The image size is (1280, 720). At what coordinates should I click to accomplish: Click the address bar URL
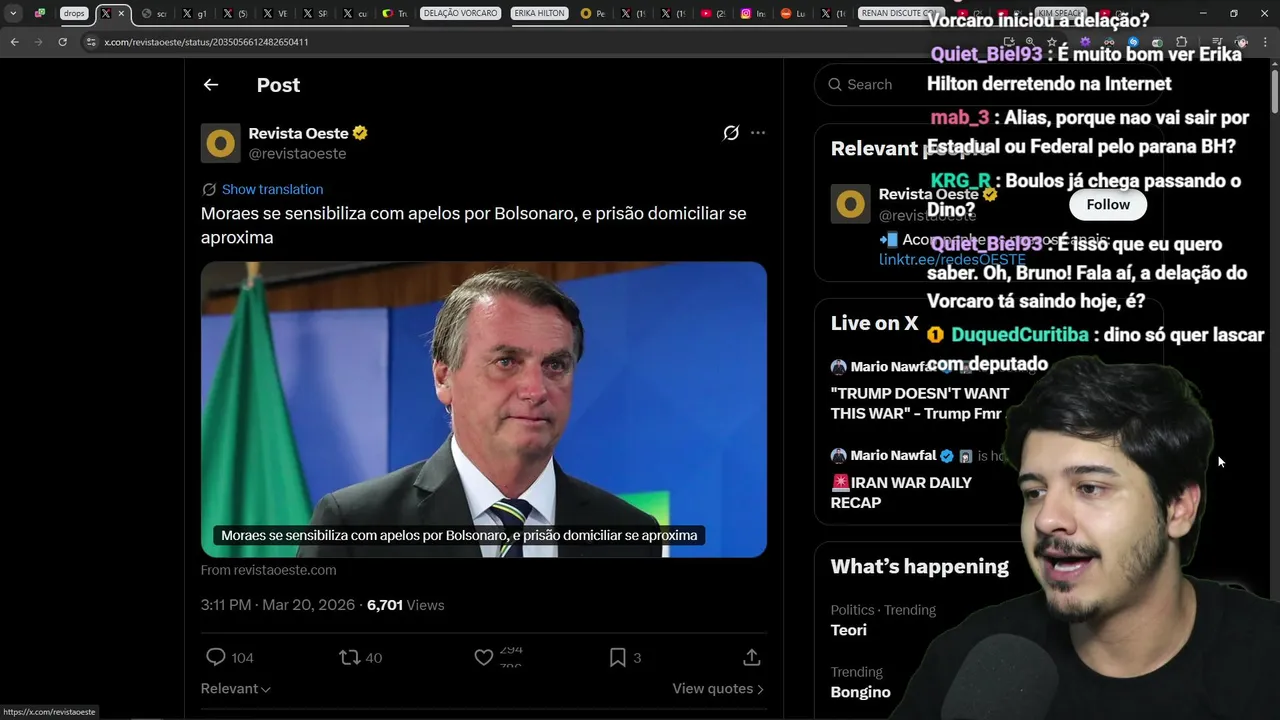click(206, 42)
